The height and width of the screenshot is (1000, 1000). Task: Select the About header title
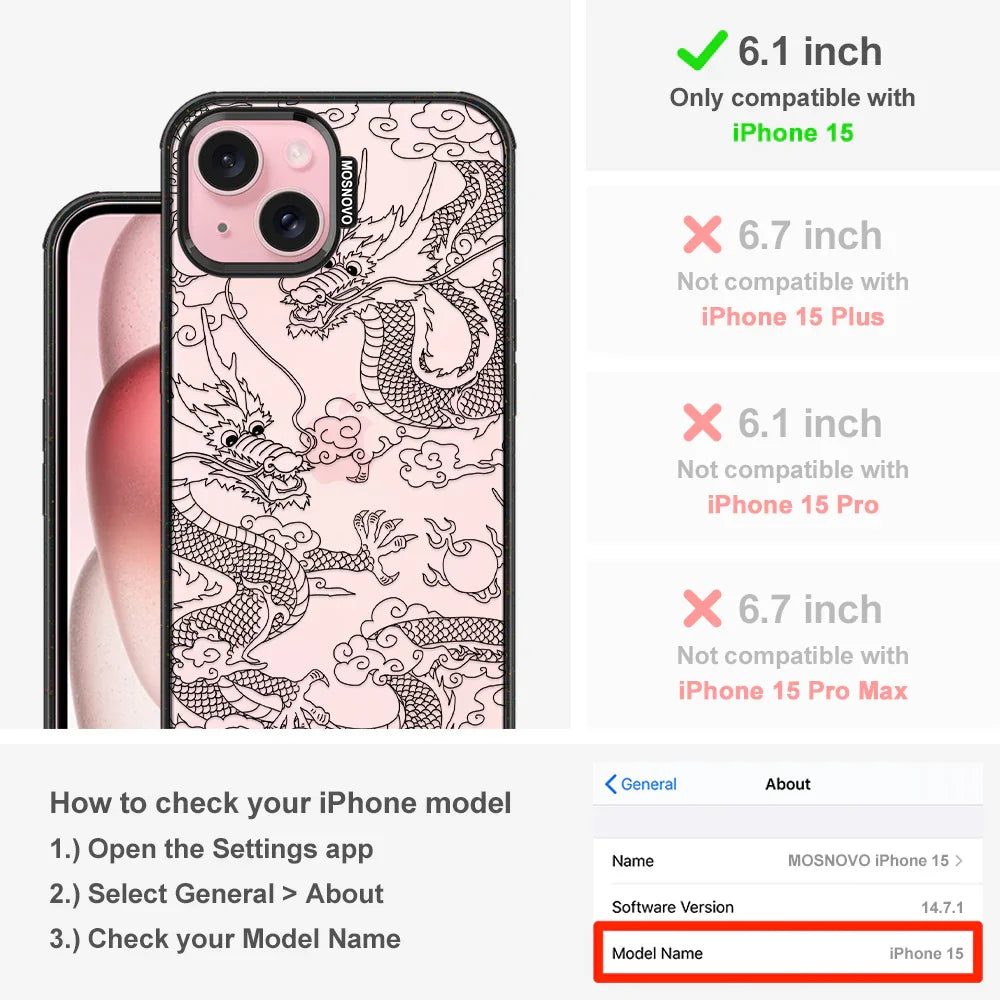(x=788, y=784)
